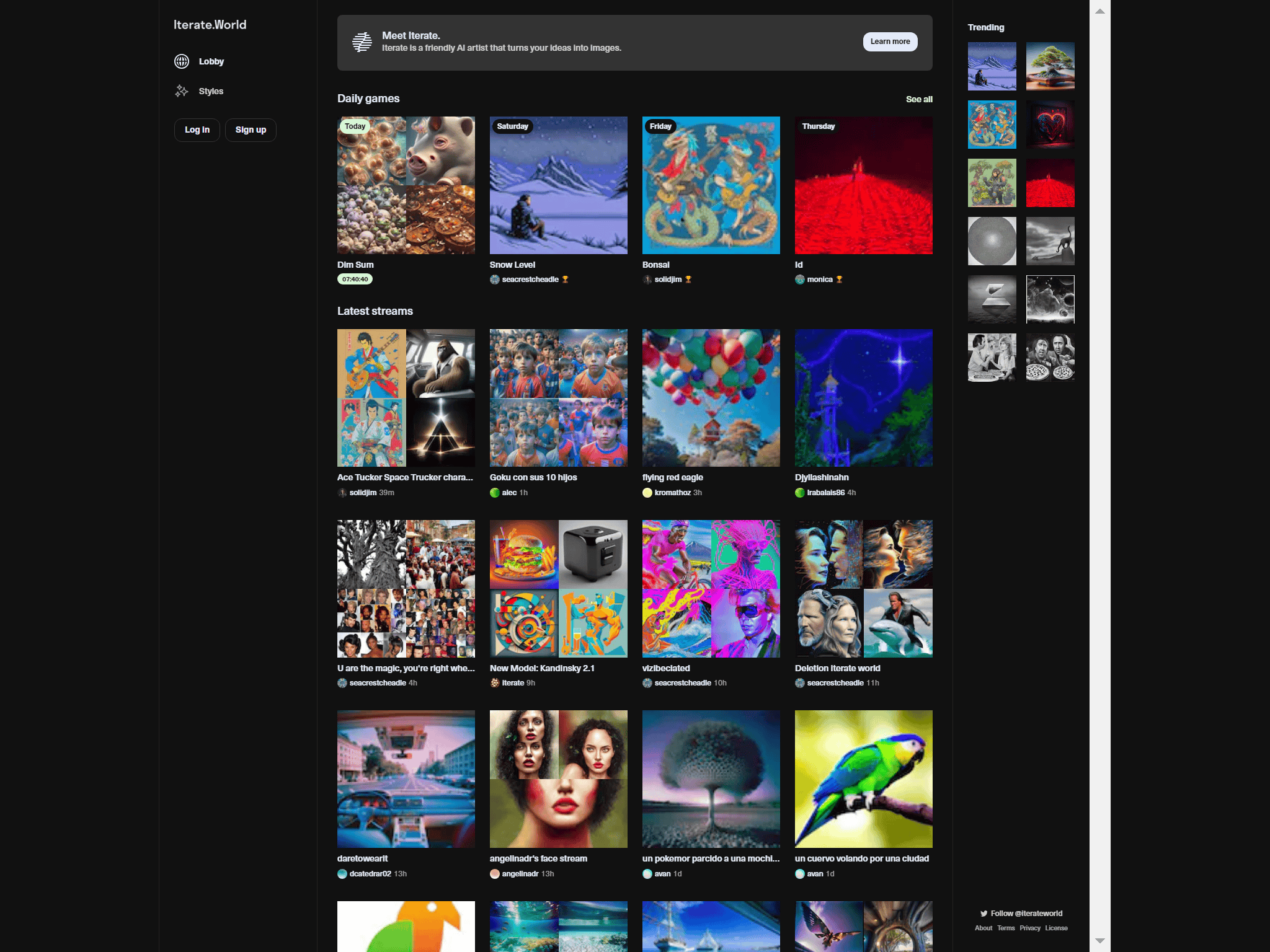Image resolution: width=1270 pixels, height=952 pixels.
Task: Open the About footer link
Action: pyautogui.click(x=984, y=928)
